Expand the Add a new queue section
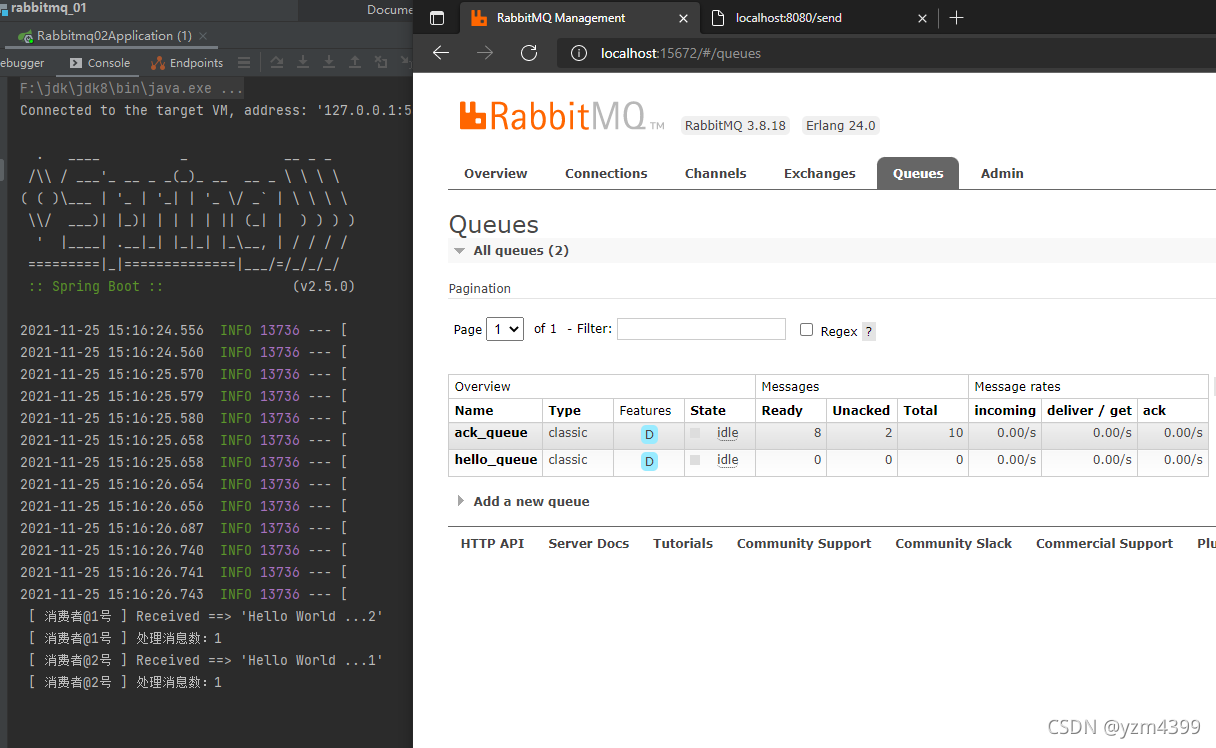 click(x=523, y=501)
